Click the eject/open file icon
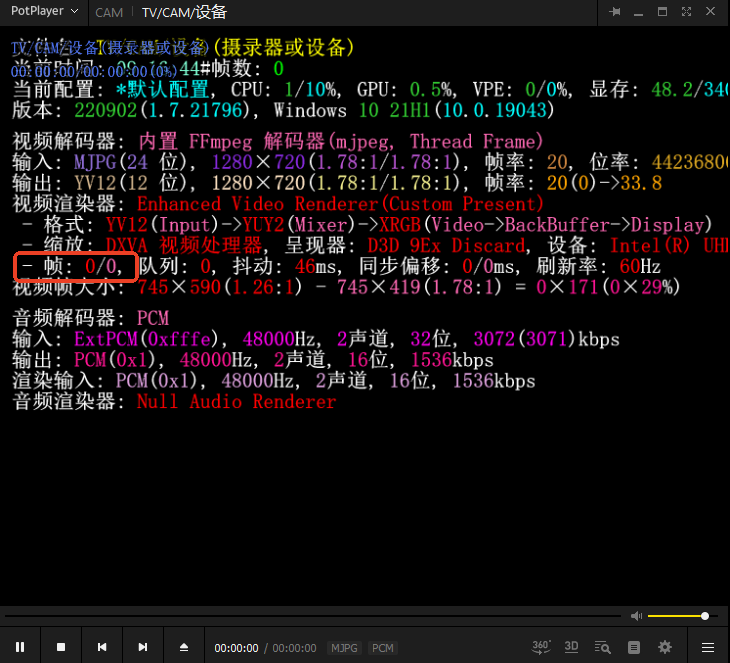Screen dimensions: 730x663 (x=184, y=647)
